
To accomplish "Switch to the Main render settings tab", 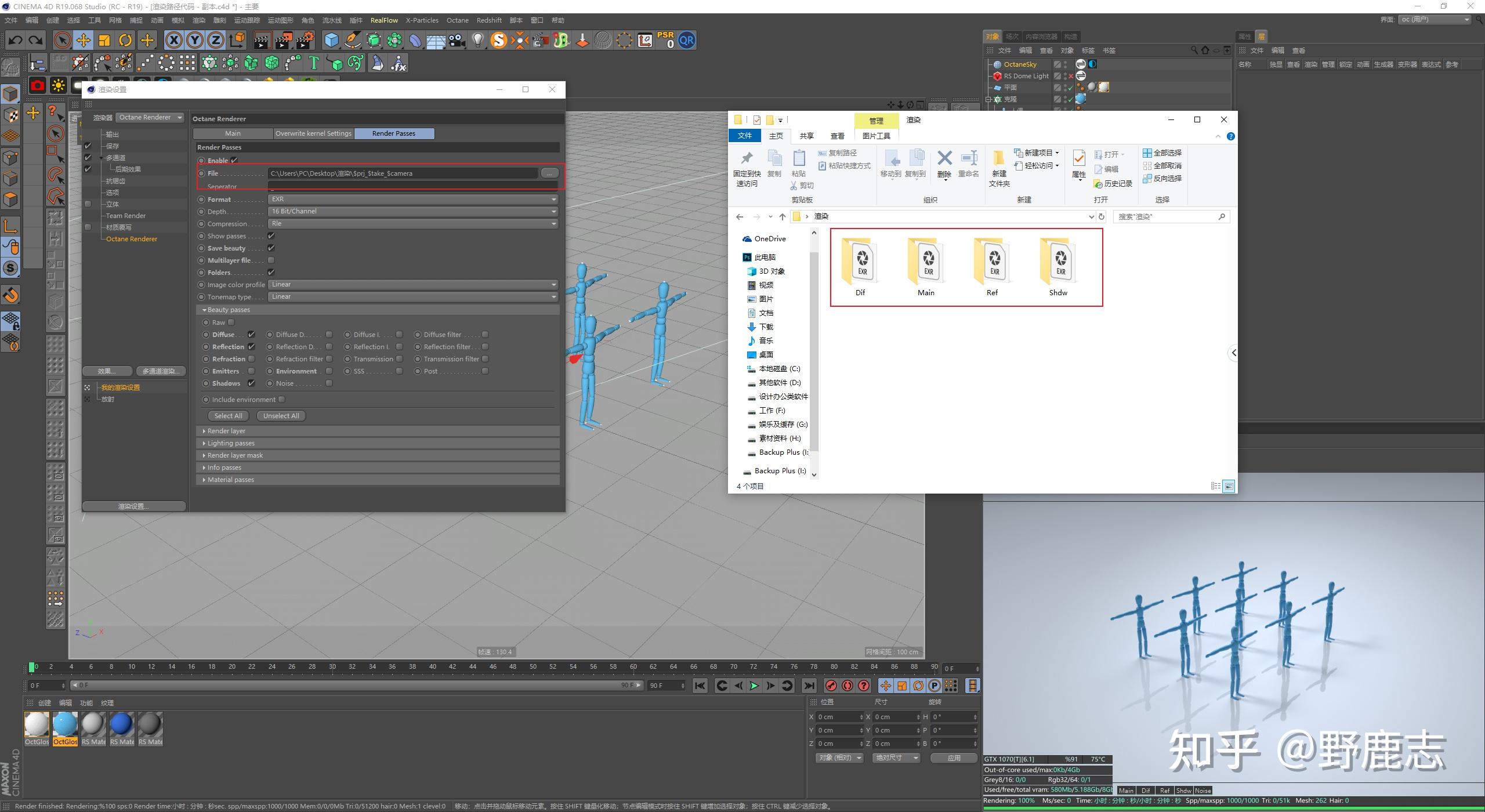I will 233,133.
